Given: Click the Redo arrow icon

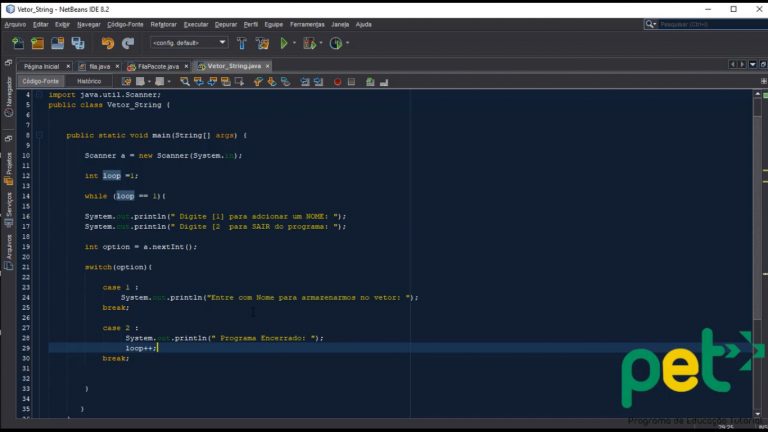Looking at the screenshot, I should pos(128,43).
